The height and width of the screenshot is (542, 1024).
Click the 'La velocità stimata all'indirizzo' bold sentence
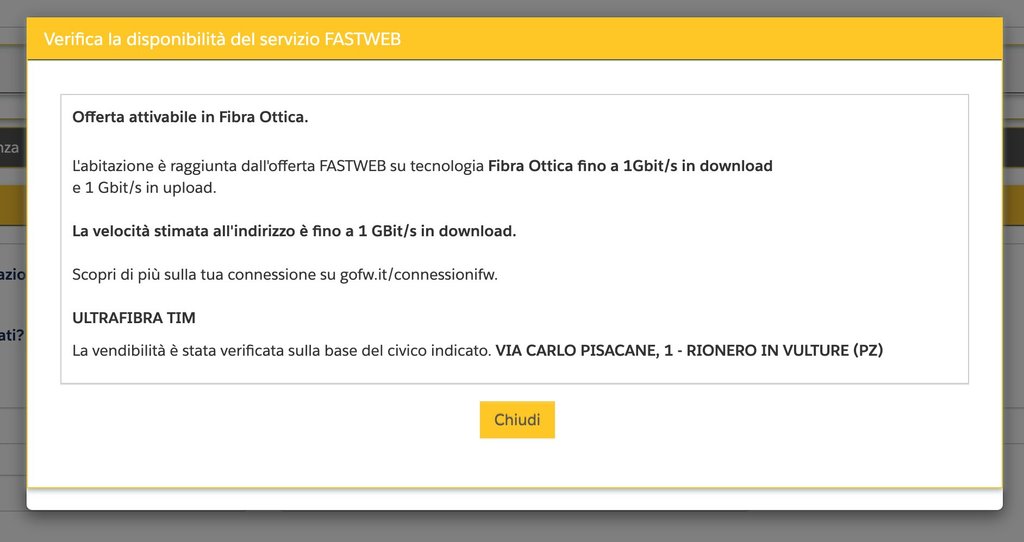coord(294,231)
